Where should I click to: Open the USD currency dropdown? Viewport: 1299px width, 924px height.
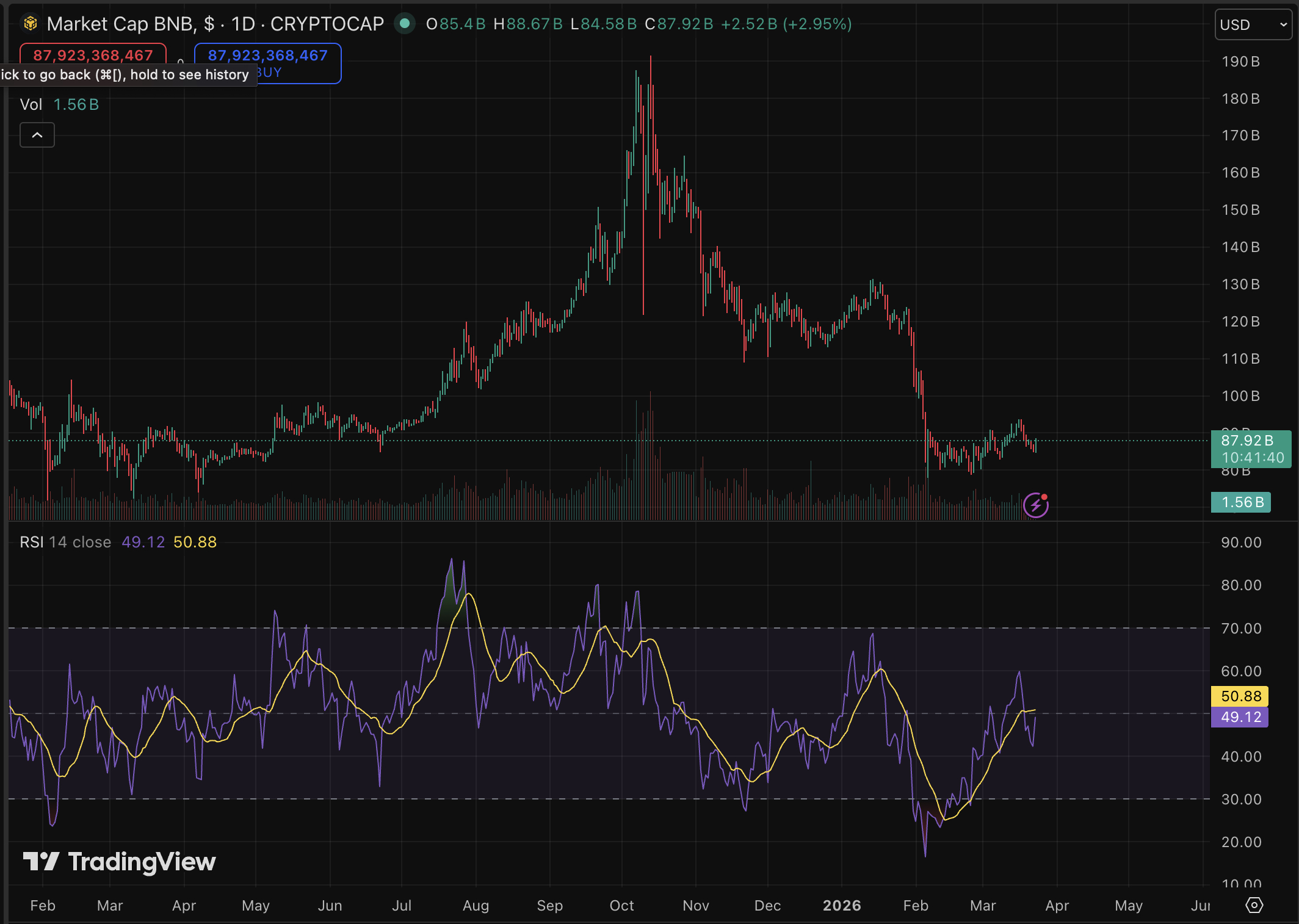pos(1252,24)
